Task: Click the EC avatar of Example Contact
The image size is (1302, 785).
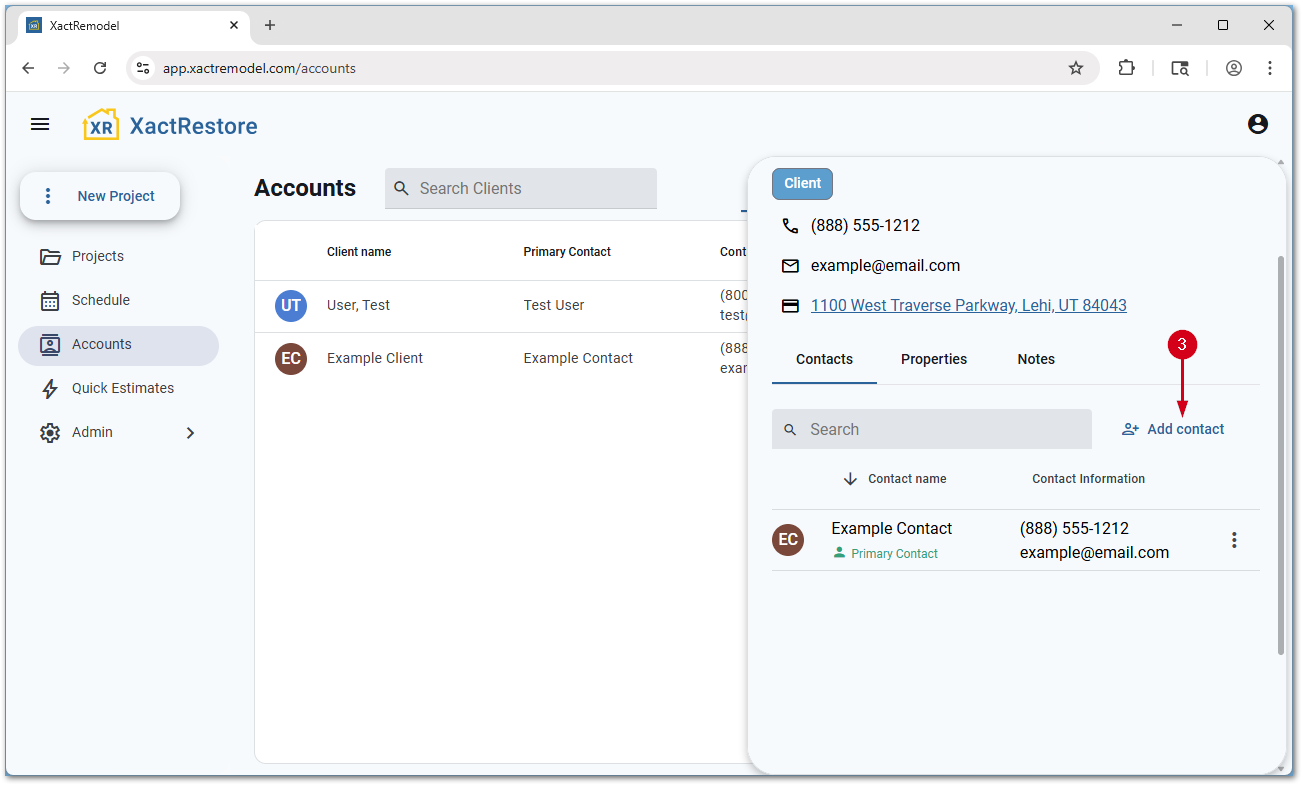Action: pos(788,540)
